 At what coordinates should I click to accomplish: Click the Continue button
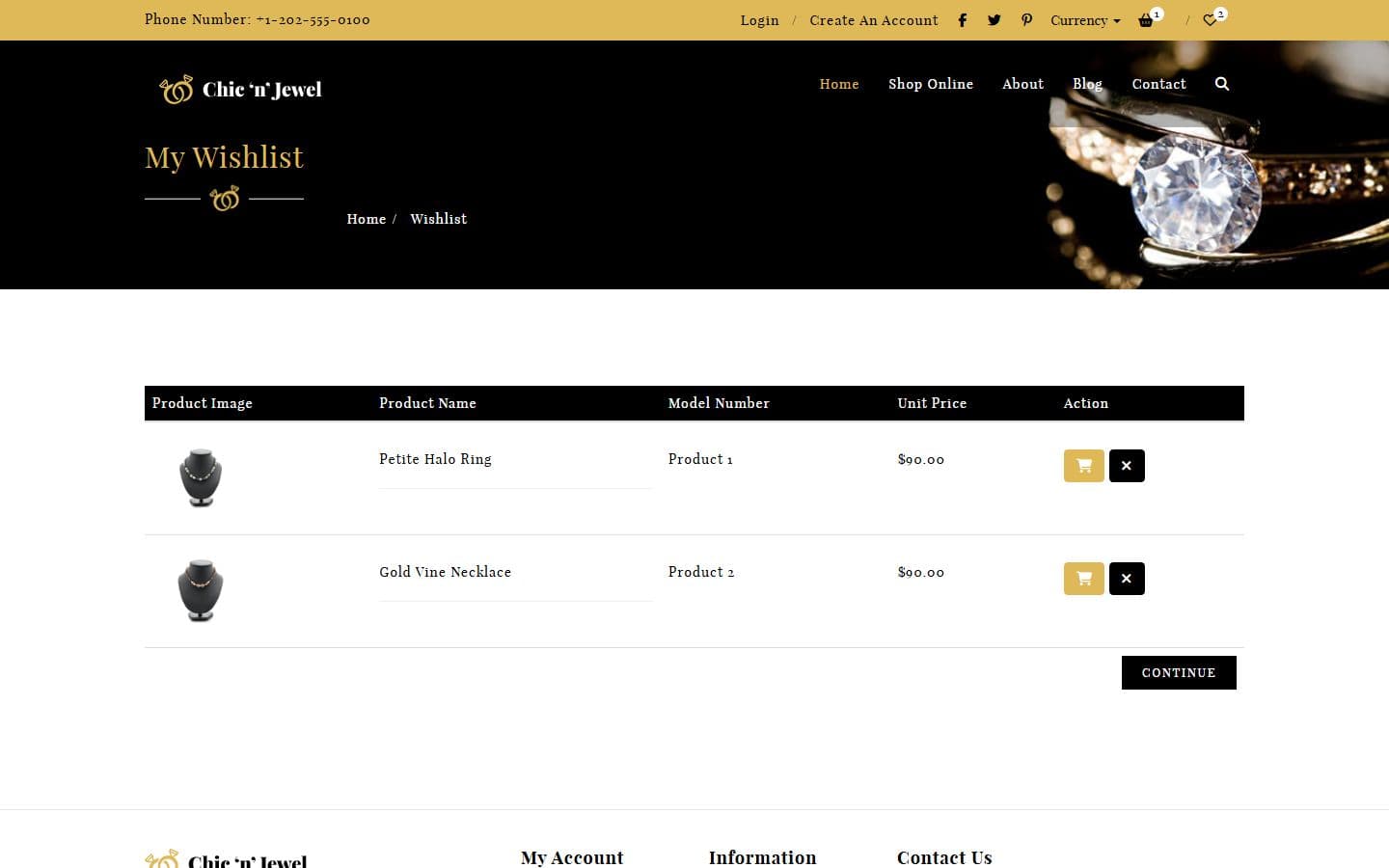tap(1179, 672)
